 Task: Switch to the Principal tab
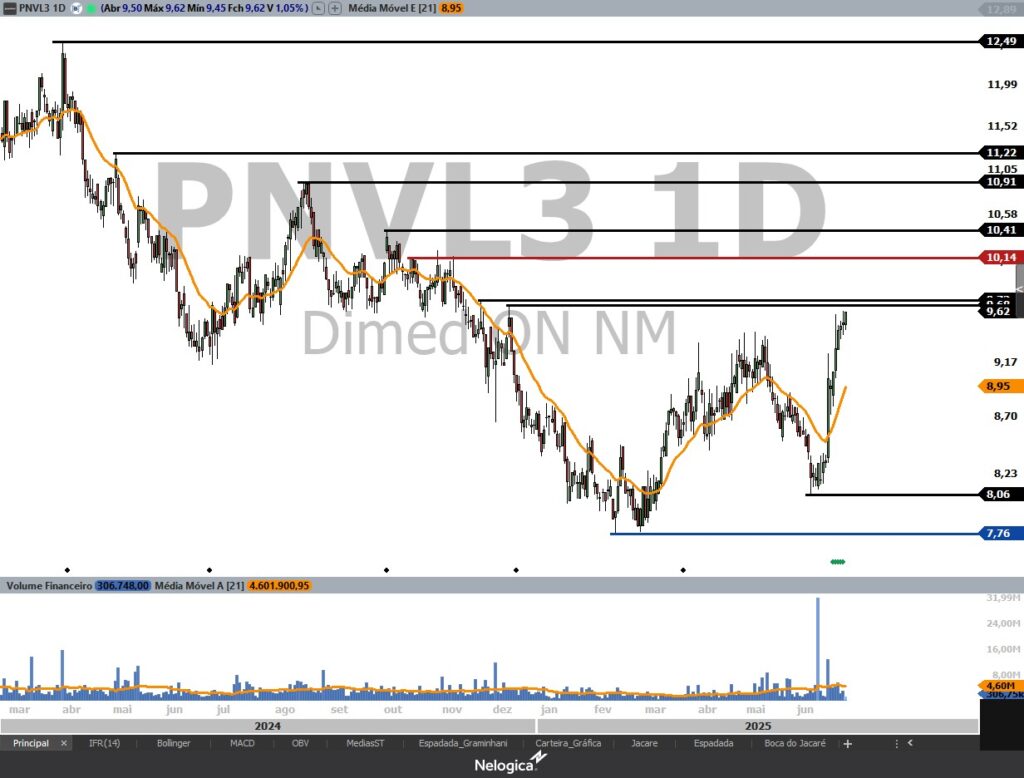(x=31, y=743)
